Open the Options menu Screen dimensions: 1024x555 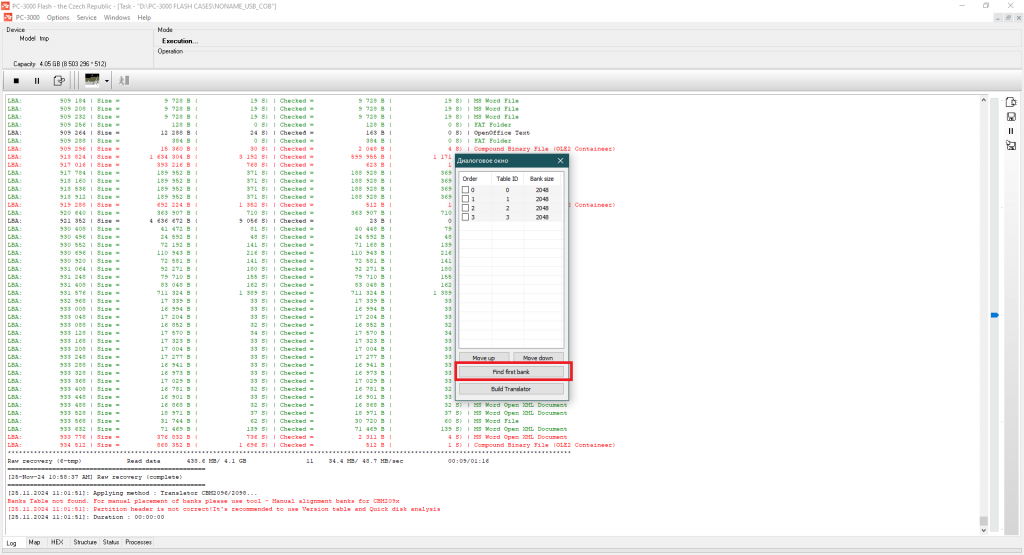[58, 18]
